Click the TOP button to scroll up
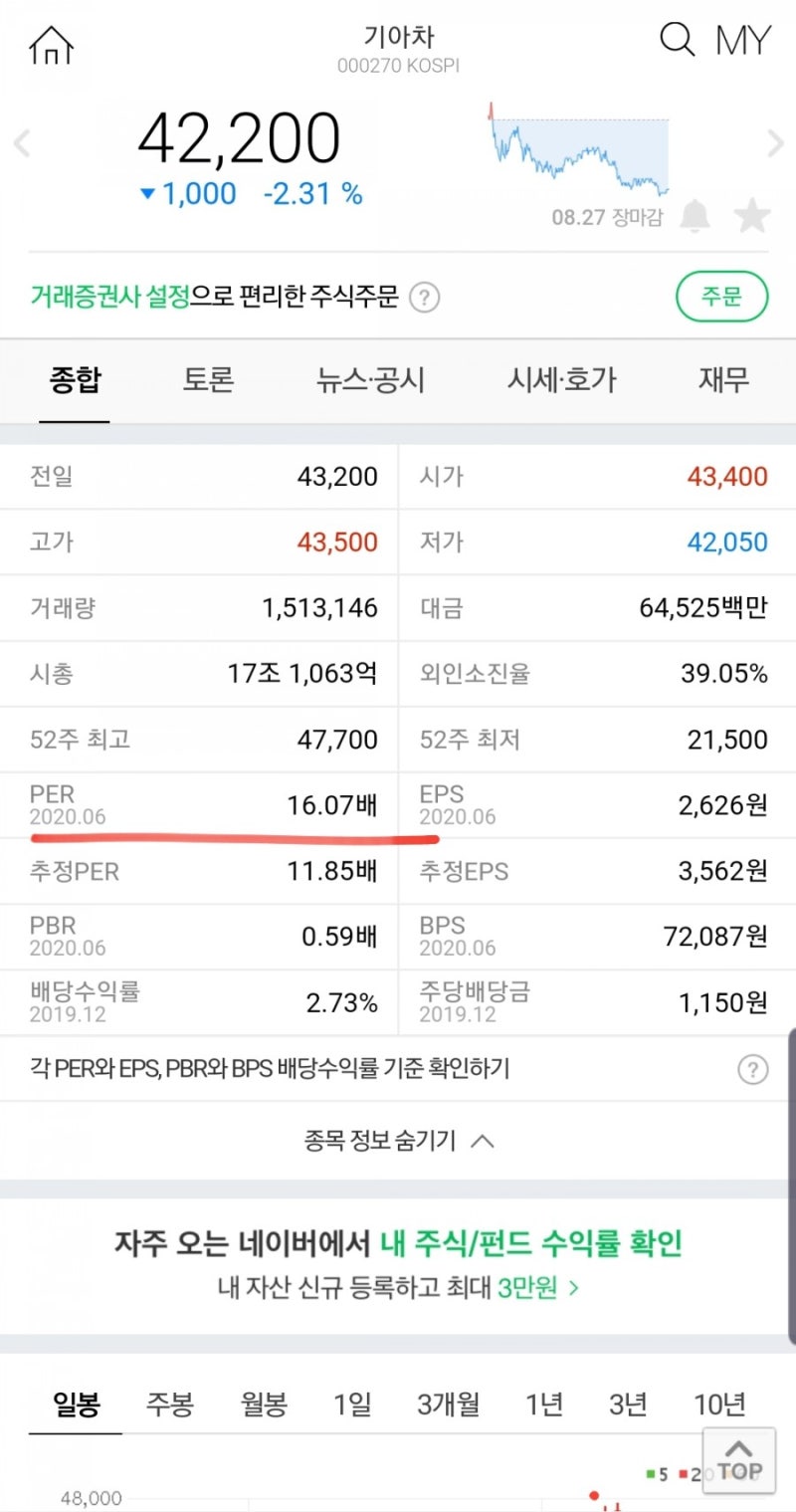Image resolution: width=796 pixels, height=1512 pixels. coord(738,1460)
